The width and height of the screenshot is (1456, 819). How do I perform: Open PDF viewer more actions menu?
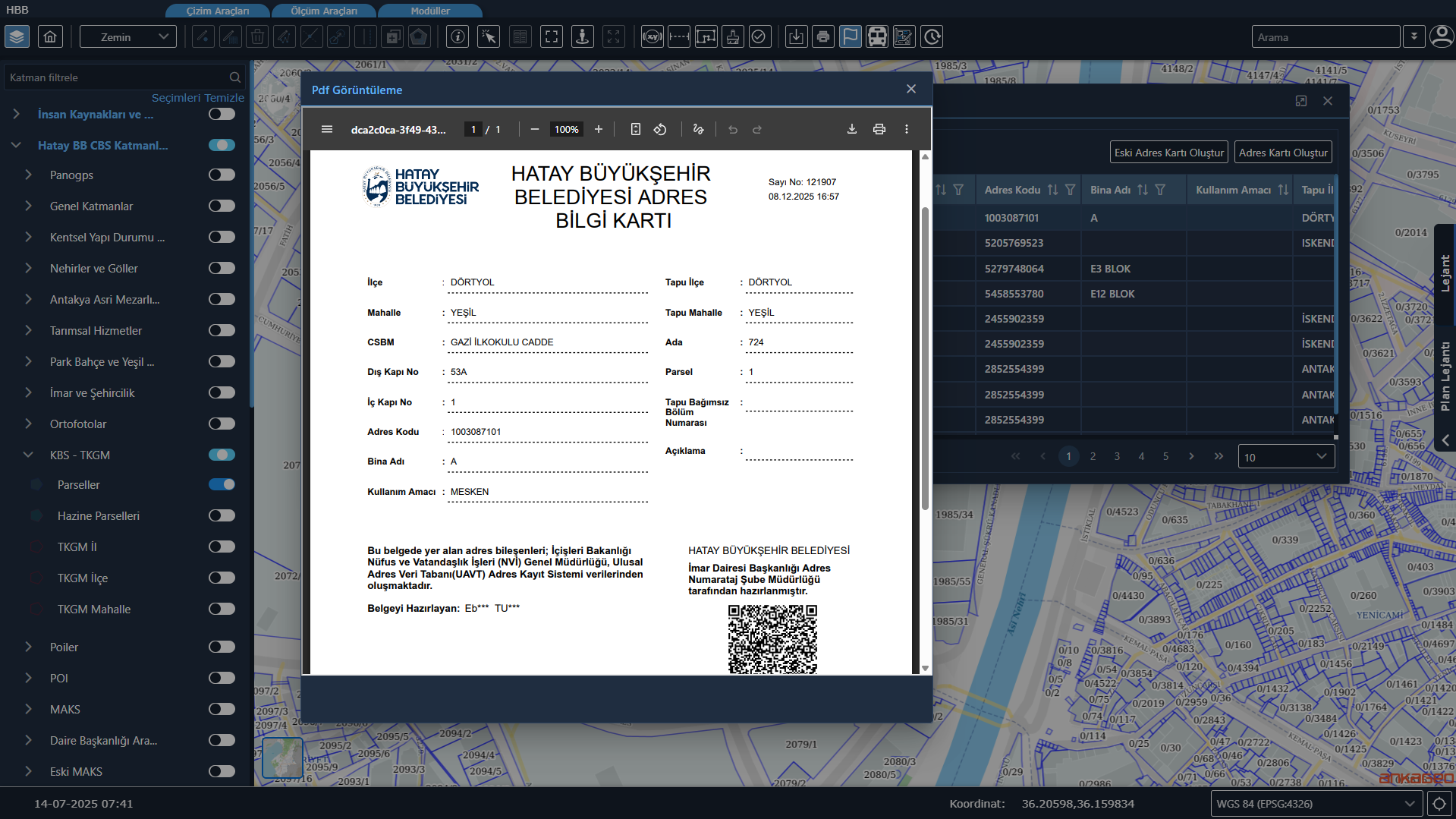click(x=907, y=129)
